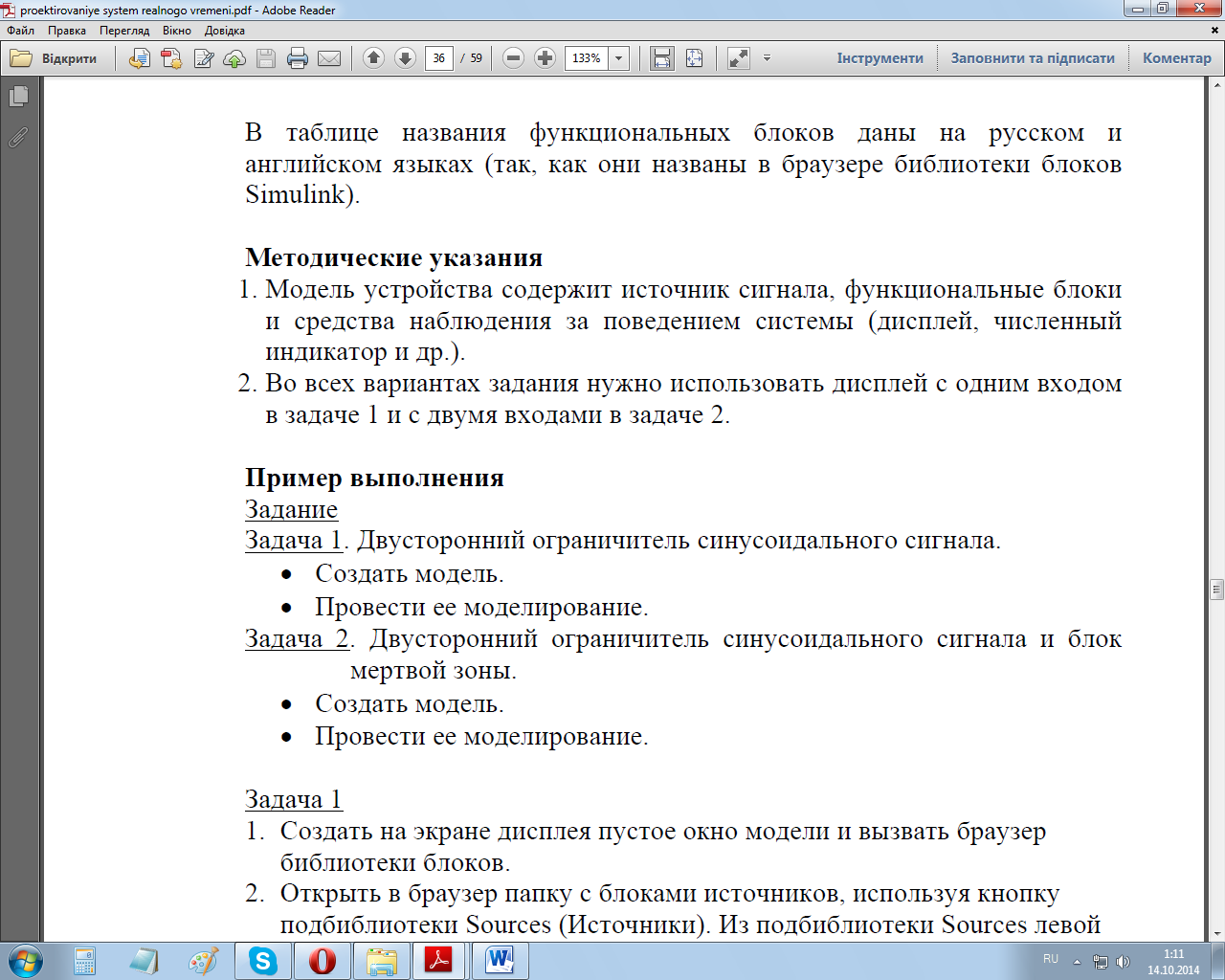Switch to Microsoft Word in taskbar

(x=500, y=961)
